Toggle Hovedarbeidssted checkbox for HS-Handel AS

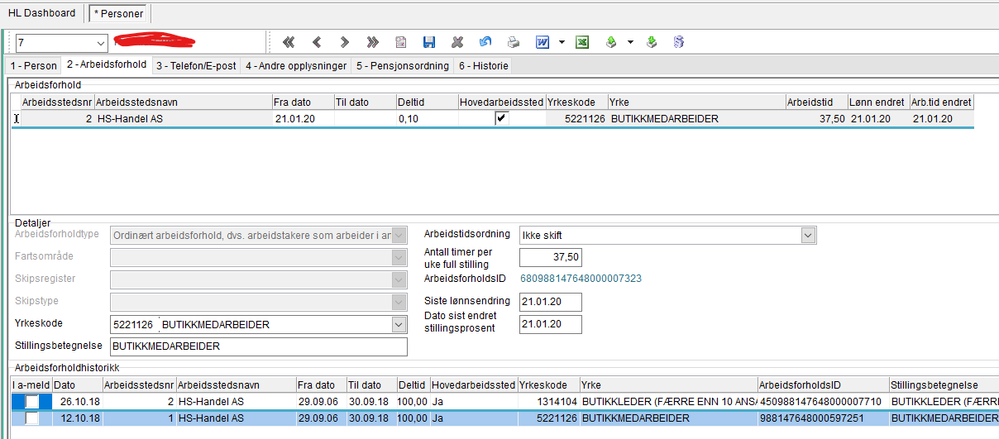click(502, 119)
